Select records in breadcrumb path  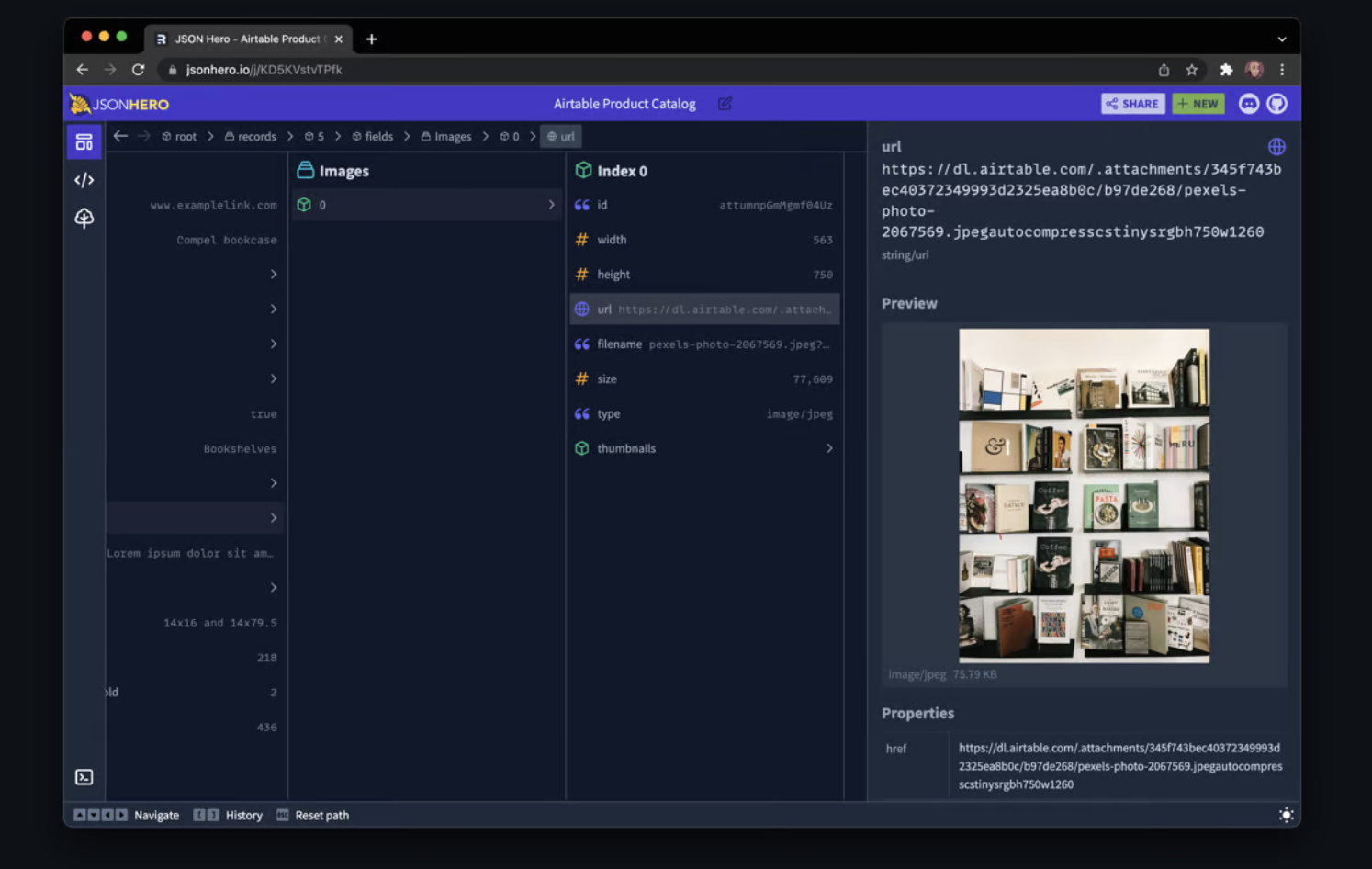(x=250, y=136)
